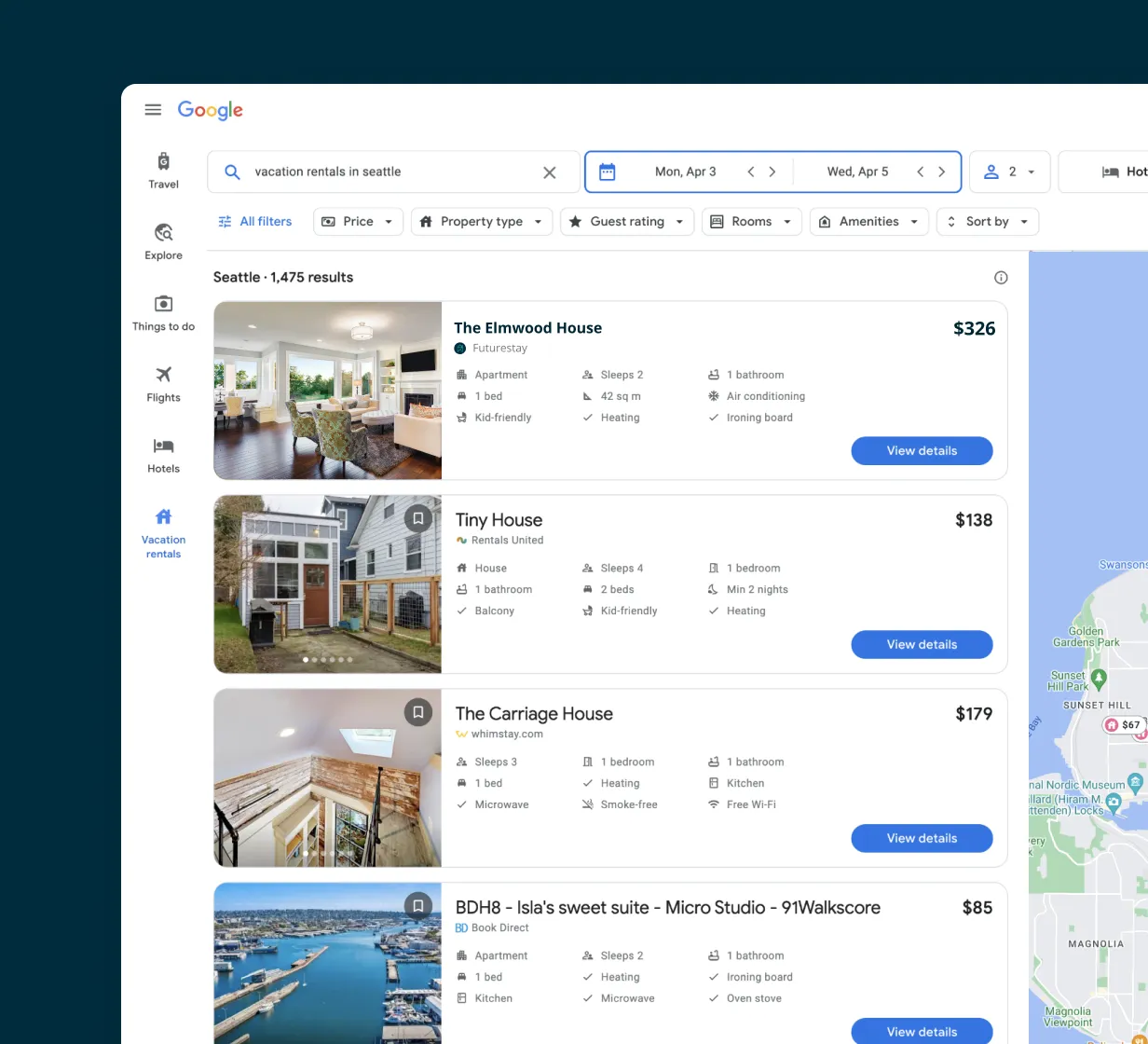Click the $67 map price pin
Viewport: 1148px width, 1044px height.
1124,724
